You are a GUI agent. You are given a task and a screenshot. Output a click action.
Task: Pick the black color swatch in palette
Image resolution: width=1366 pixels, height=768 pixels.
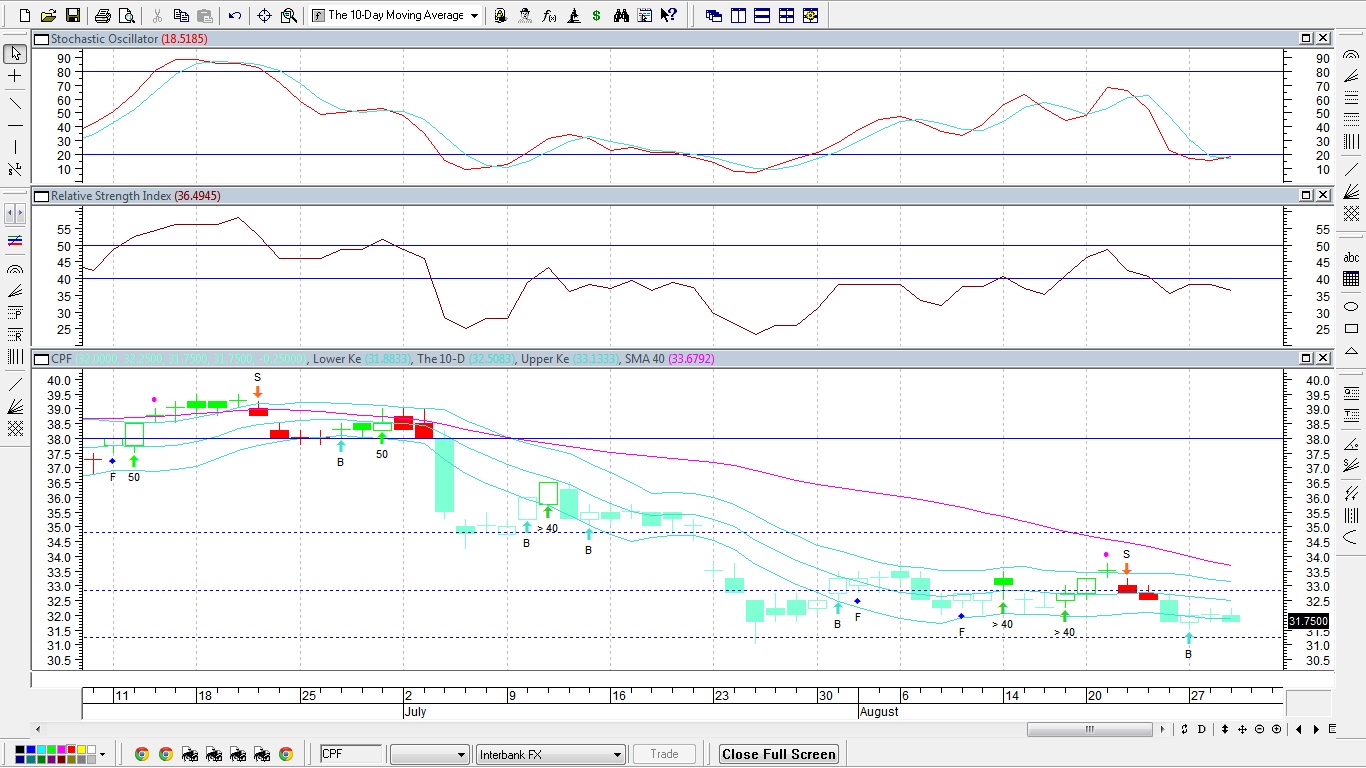coord(22,750)
